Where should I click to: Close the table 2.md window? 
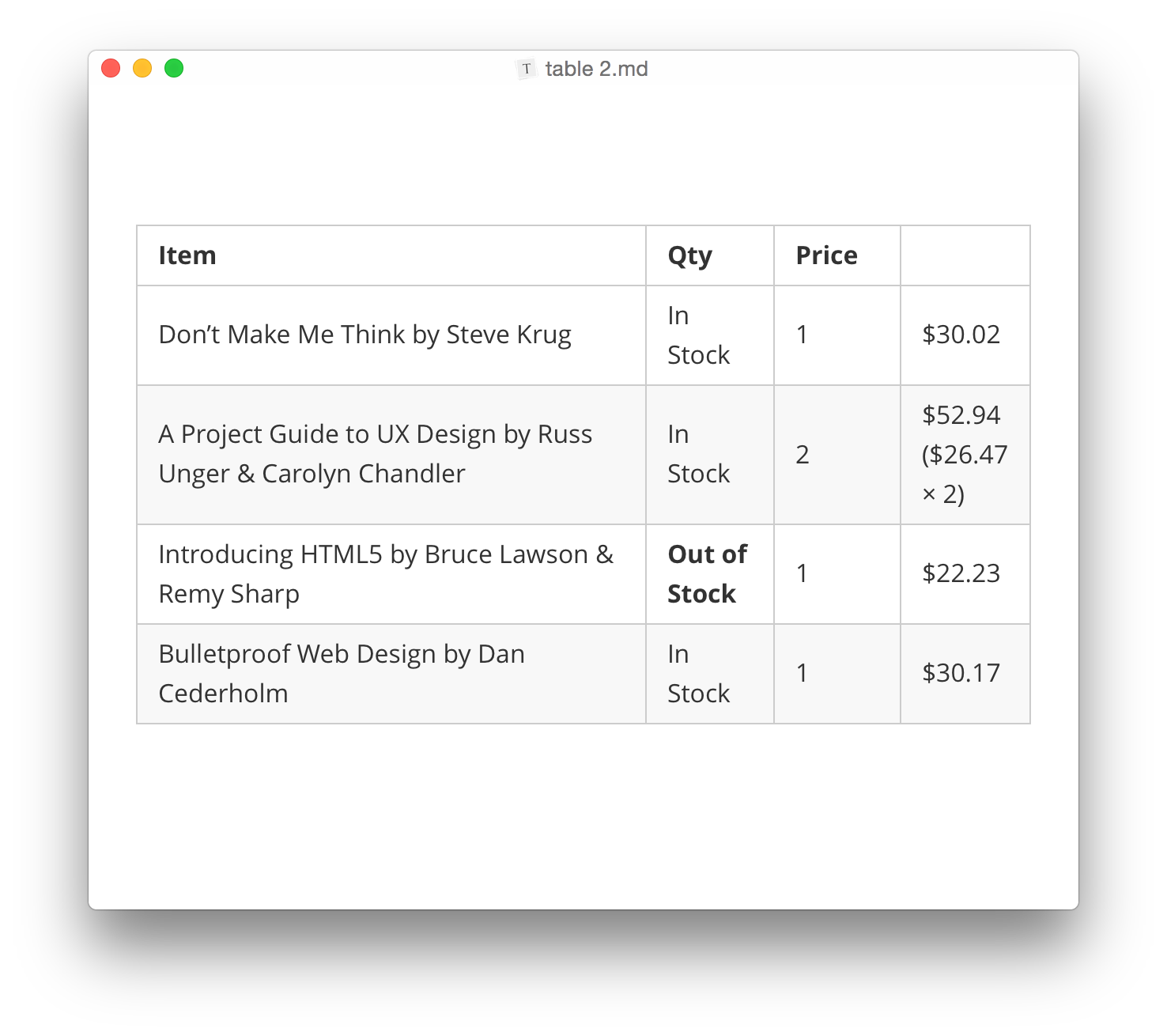click(x=111, y=69)
